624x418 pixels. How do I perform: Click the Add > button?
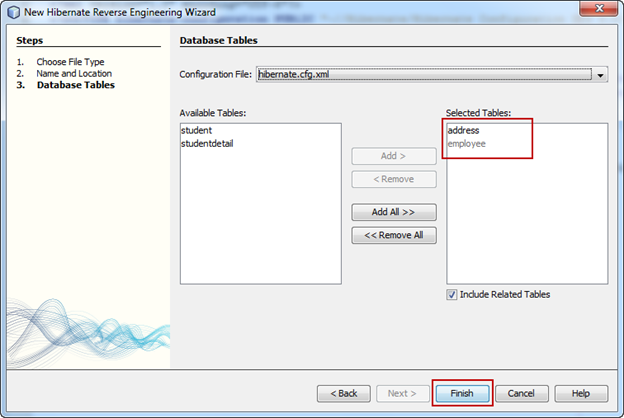pyautogui.click(x=394, y=156)
